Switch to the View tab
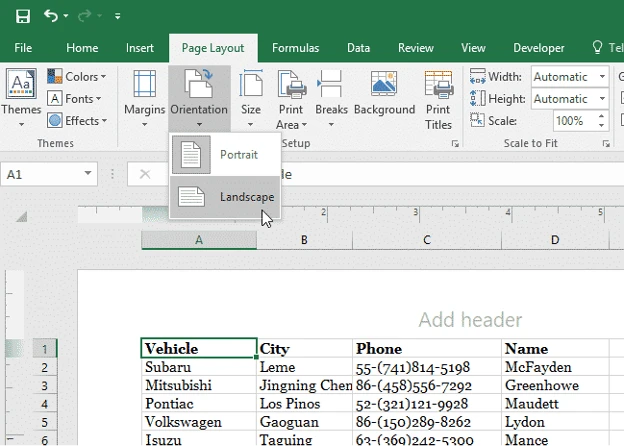Viewport: 624px width, 446px height. (x=473, y=48)
